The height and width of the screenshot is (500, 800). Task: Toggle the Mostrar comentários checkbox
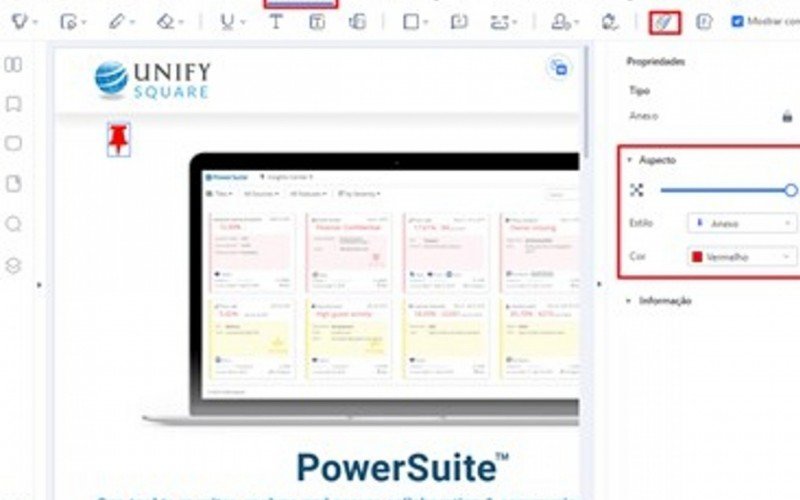(x=737, y=21)
